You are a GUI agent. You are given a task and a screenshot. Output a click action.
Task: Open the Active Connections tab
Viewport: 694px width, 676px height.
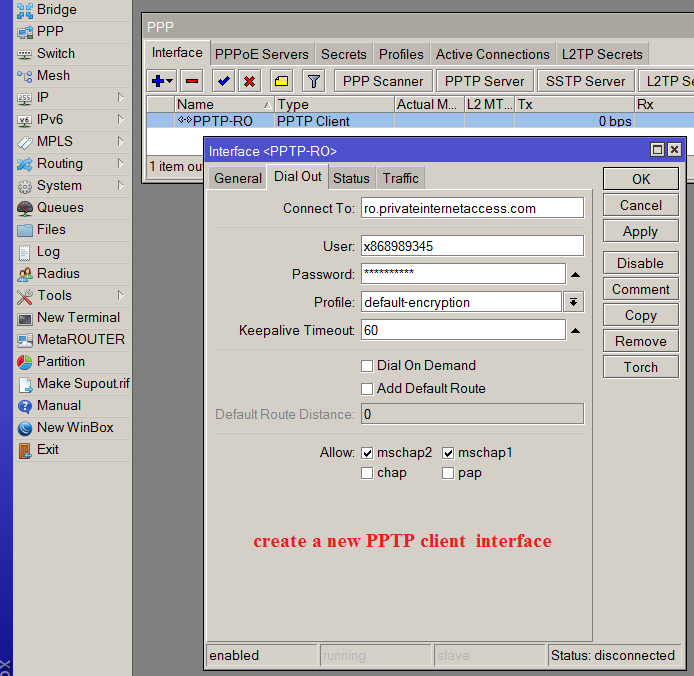(493, 54)
